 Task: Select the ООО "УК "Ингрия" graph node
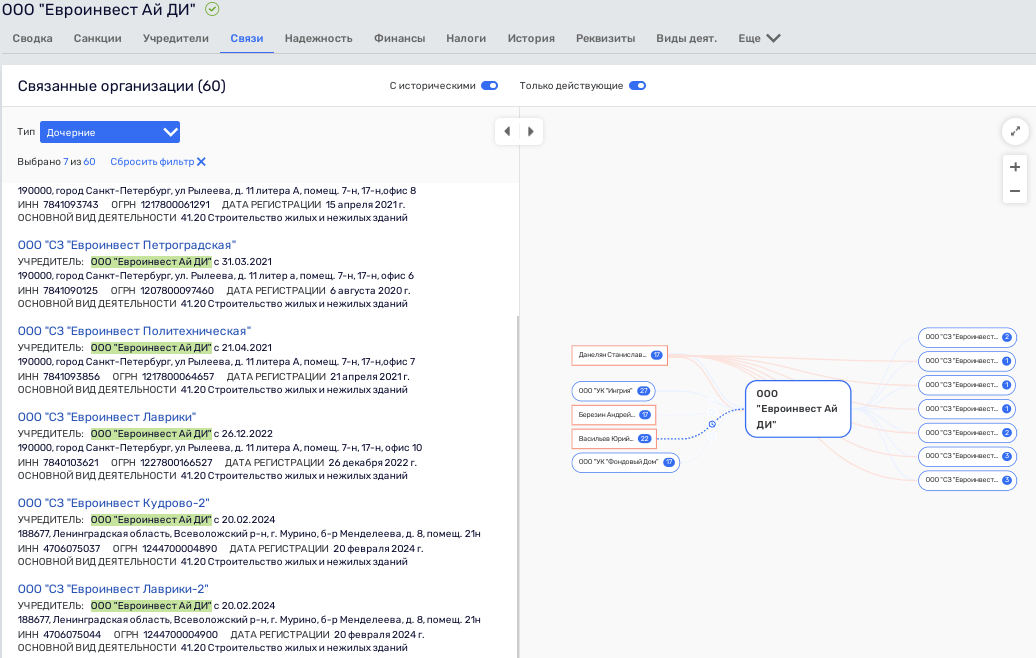pos(613,391)
